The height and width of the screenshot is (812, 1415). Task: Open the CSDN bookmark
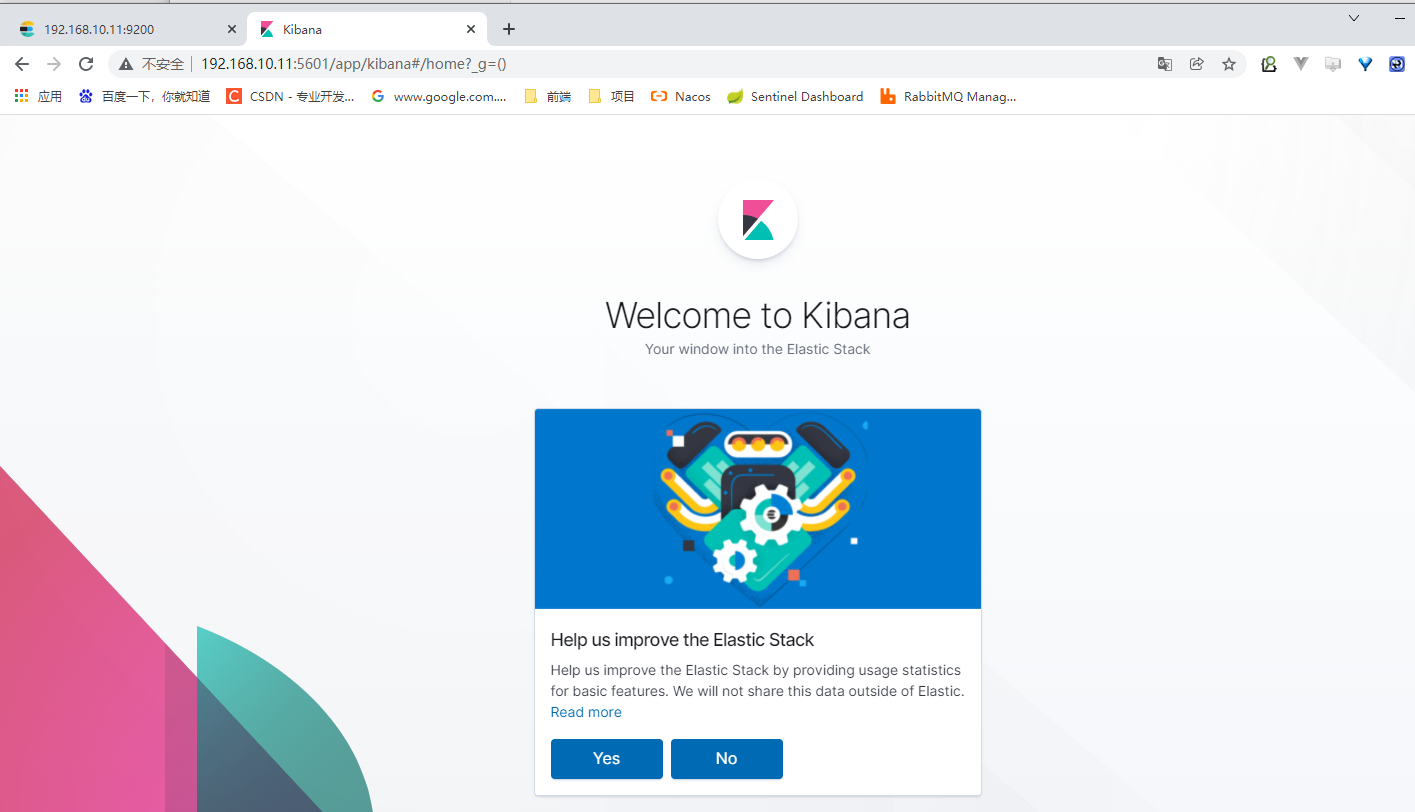tap(290, 96)
